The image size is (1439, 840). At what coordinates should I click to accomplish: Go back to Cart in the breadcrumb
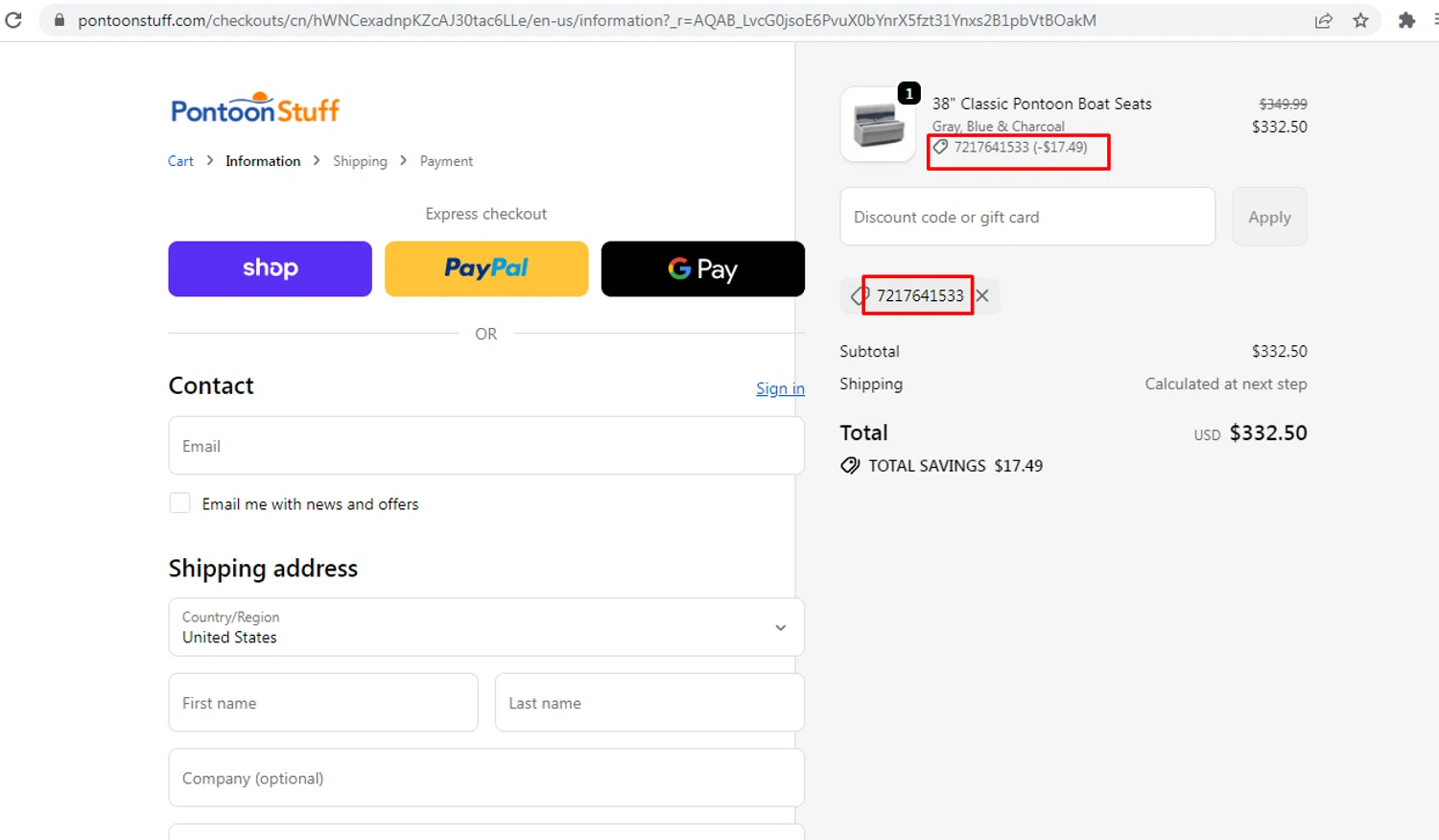point(180,161)
